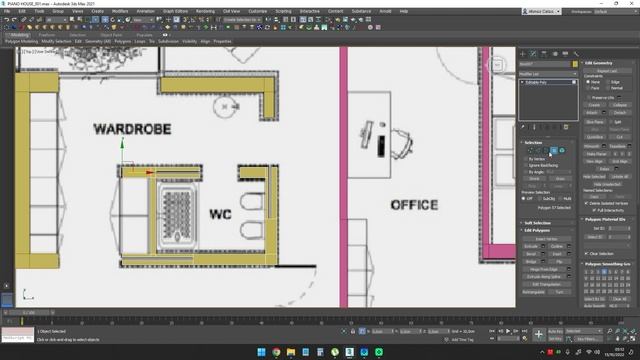
Task: Click the Auto Key button
Action: coord(555,331)
